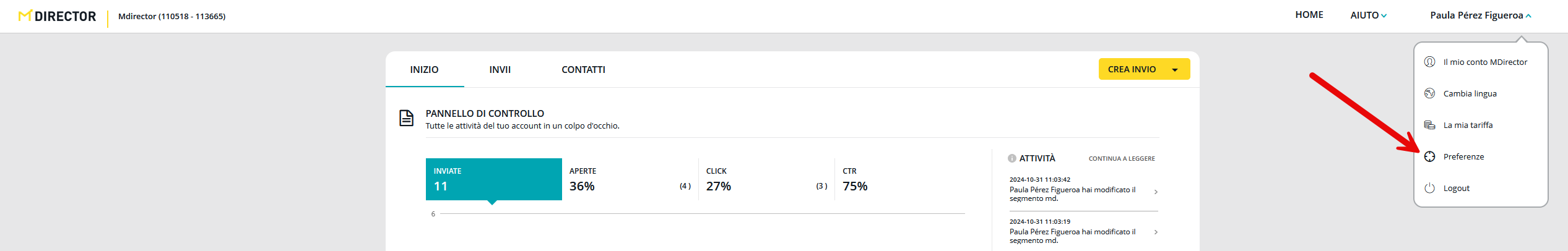Image resolution: width=1568 pixels, height=251 pixels.
Task: Click the control panel document icon
Action: [406, 117]
